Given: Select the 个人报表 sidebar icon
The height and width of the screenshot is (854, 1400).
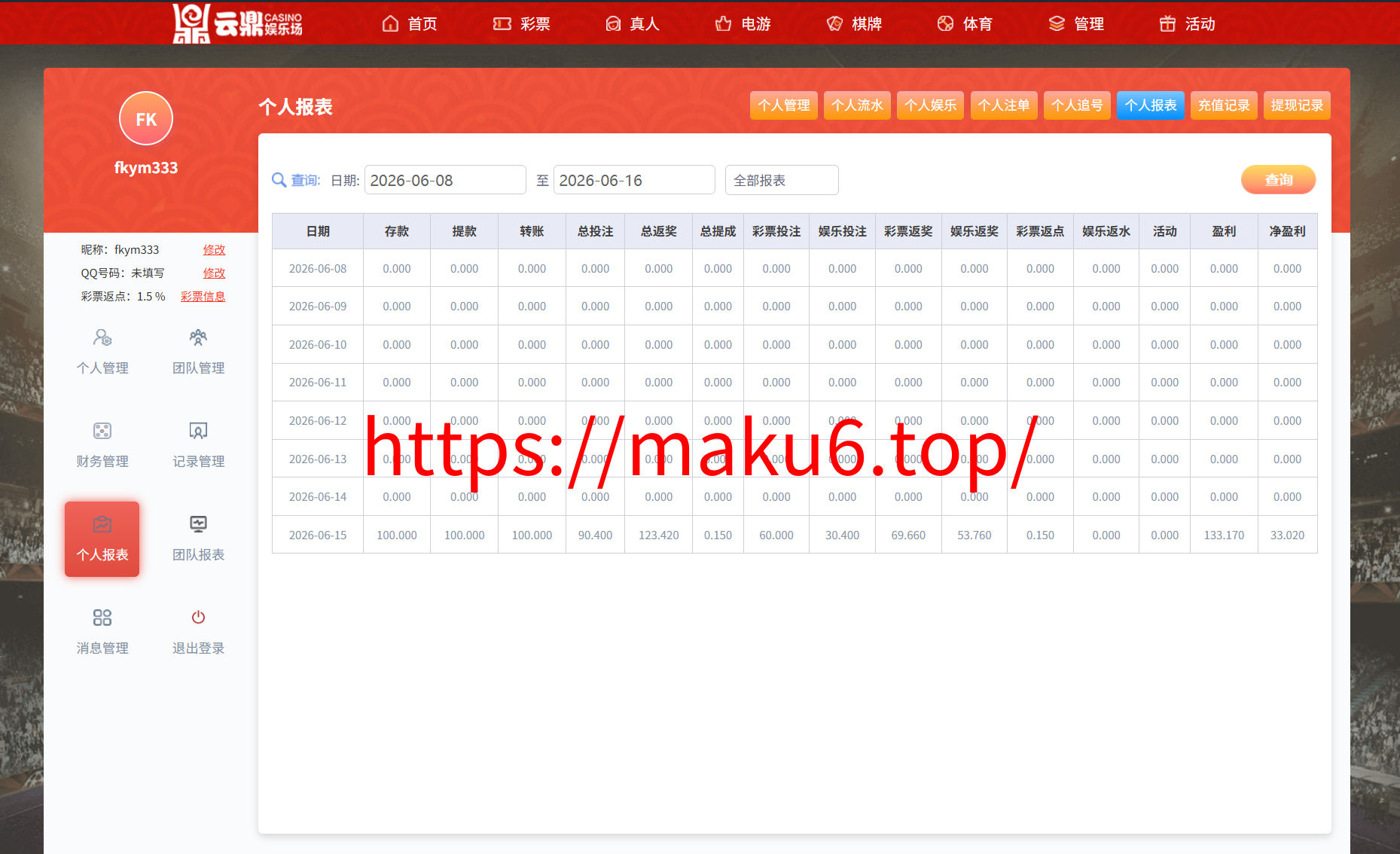Looking at the screenshot, I should point(102,523).
